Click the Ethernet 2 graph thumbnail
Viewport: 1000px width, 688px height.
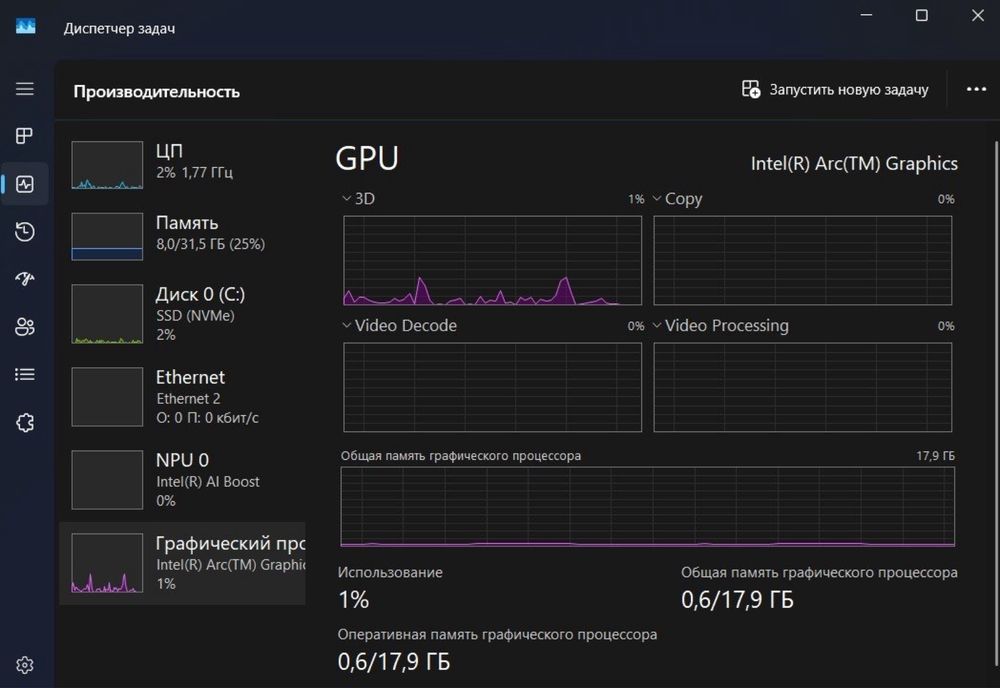click(107, 397)
